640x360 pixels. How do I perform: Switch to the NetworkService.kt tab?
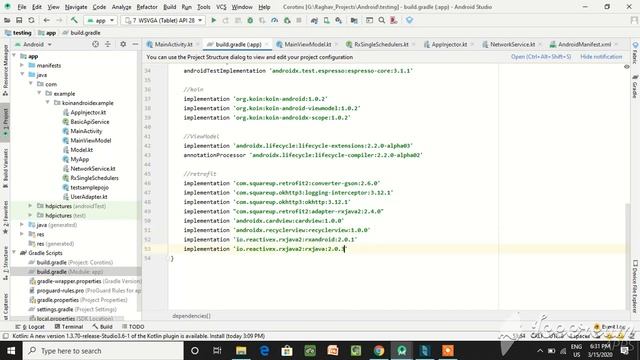(x=512, y=44)
